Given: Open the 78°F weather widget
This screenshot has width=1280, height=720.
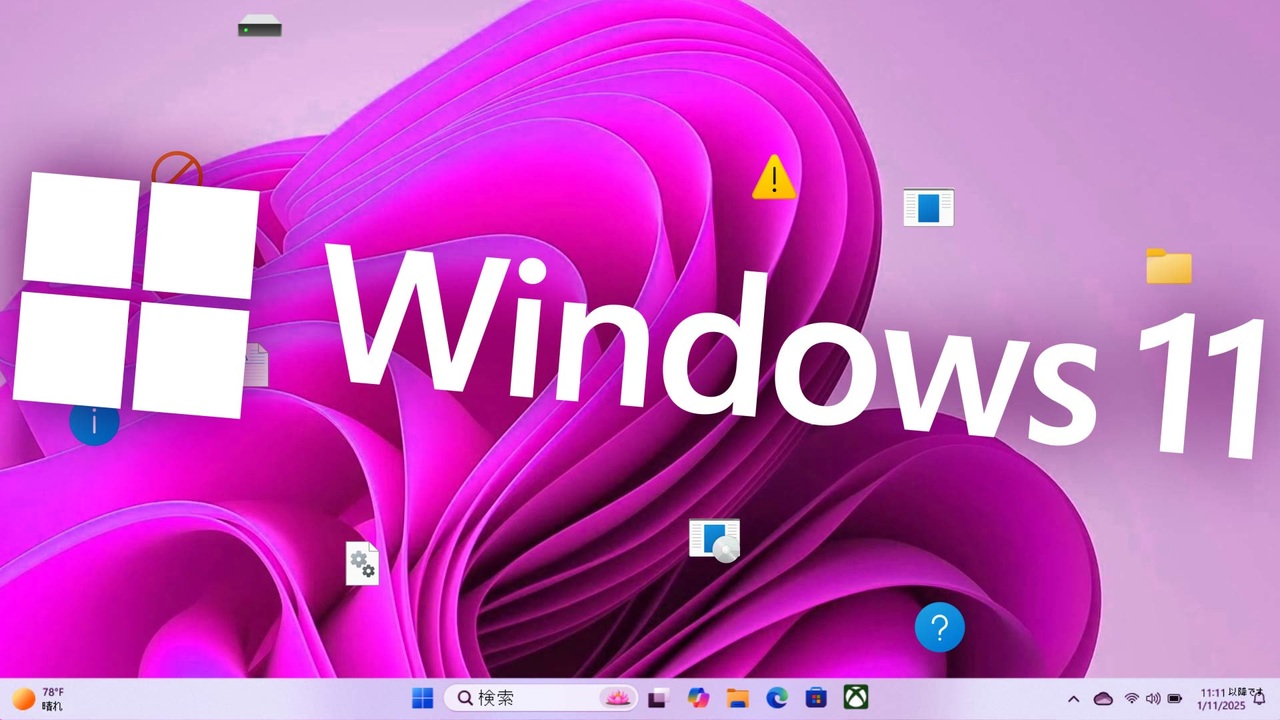Looking at the screenshot, I should [38, 698].
